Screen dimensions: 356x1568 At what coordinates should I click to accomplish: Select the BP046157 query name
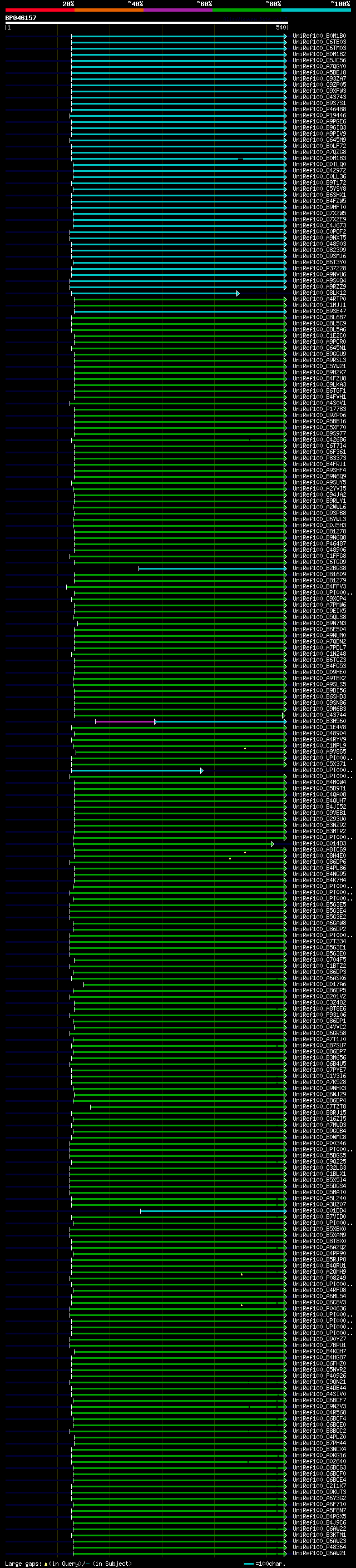[x=21, y=18]
